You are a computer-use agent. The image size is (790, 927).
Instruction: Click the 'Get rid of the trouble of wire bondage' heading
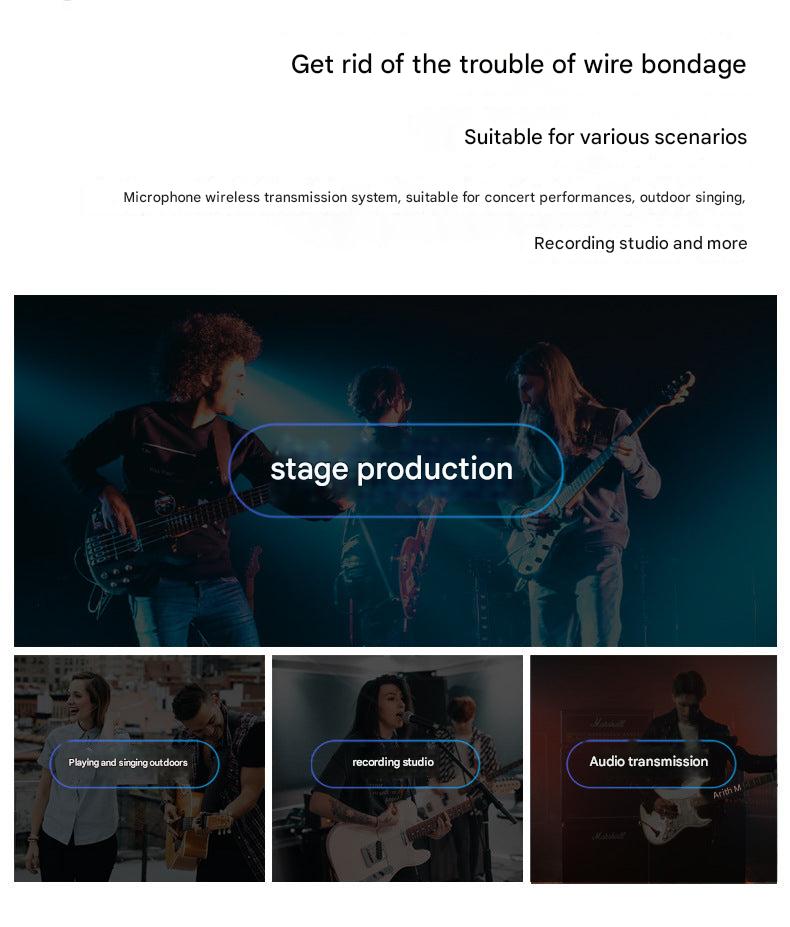click(x=518, y=64)
